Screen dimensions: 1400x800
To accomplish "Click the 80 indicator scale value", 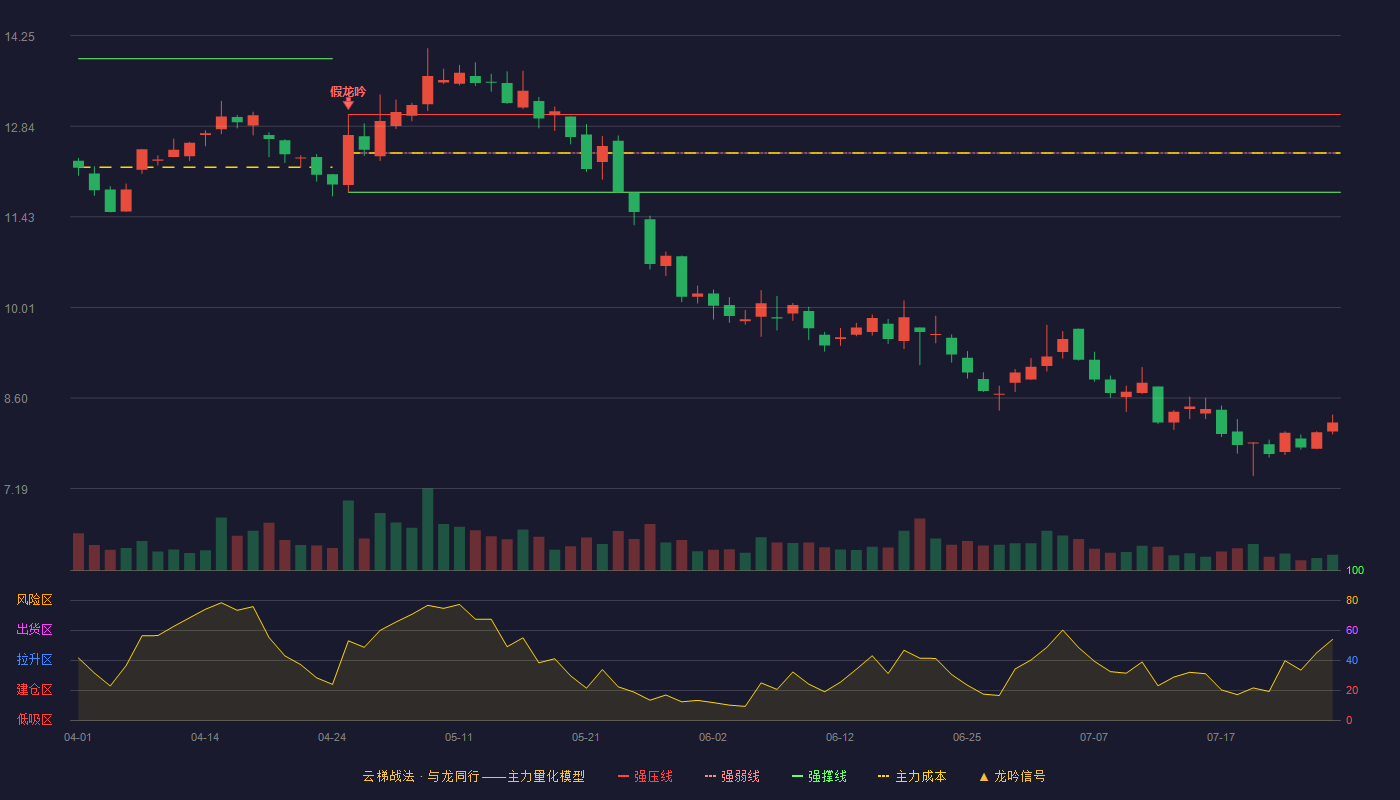I will click(x=1352, y=601).
